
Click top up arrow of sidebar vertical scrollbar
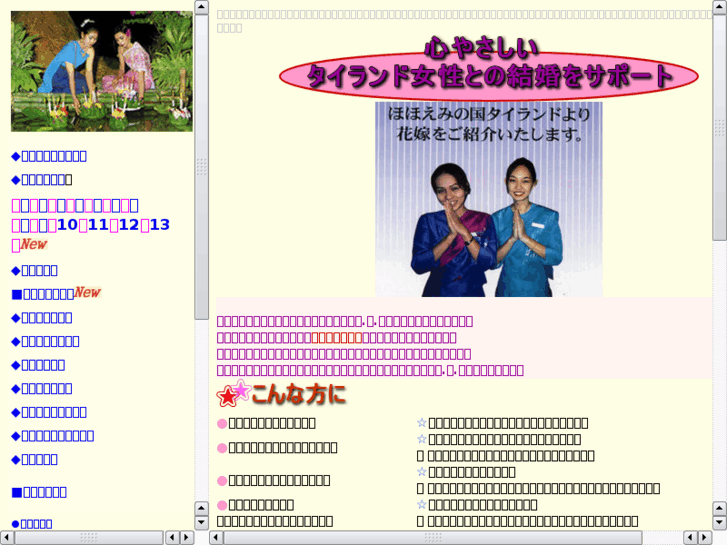(x=201, y=6)
